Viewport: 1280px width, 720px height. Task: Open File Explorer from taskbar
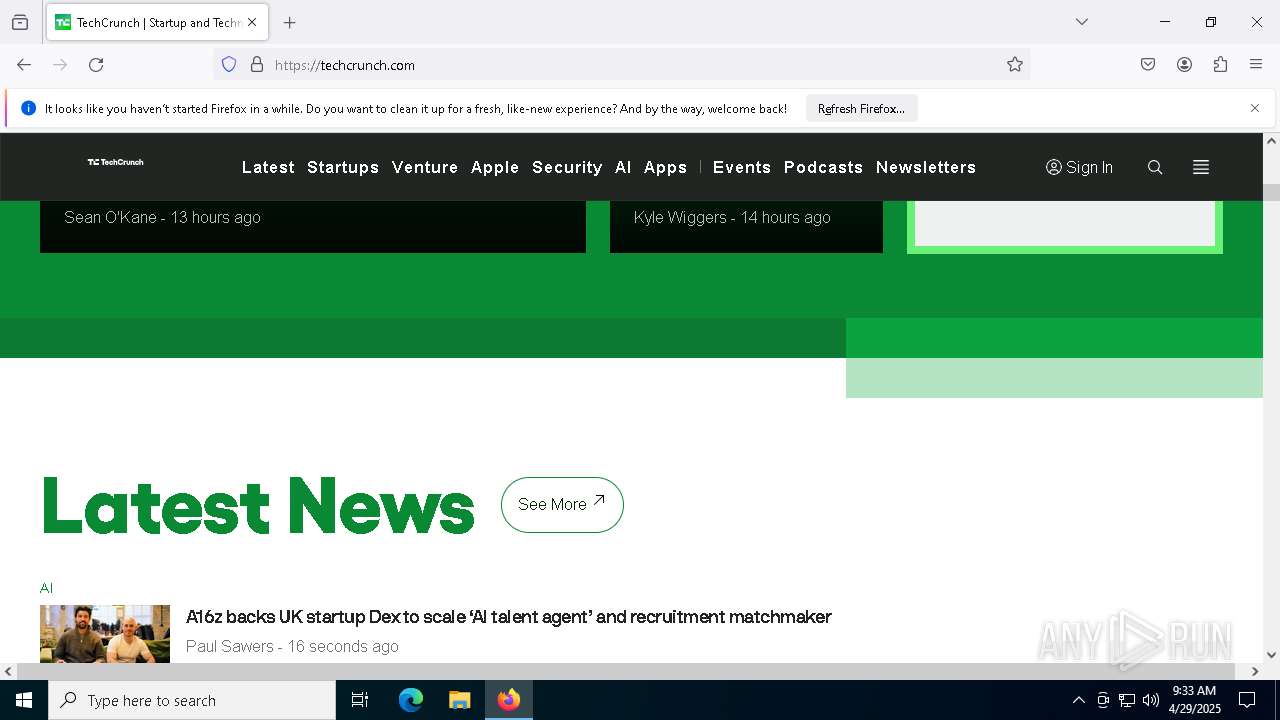459,700
